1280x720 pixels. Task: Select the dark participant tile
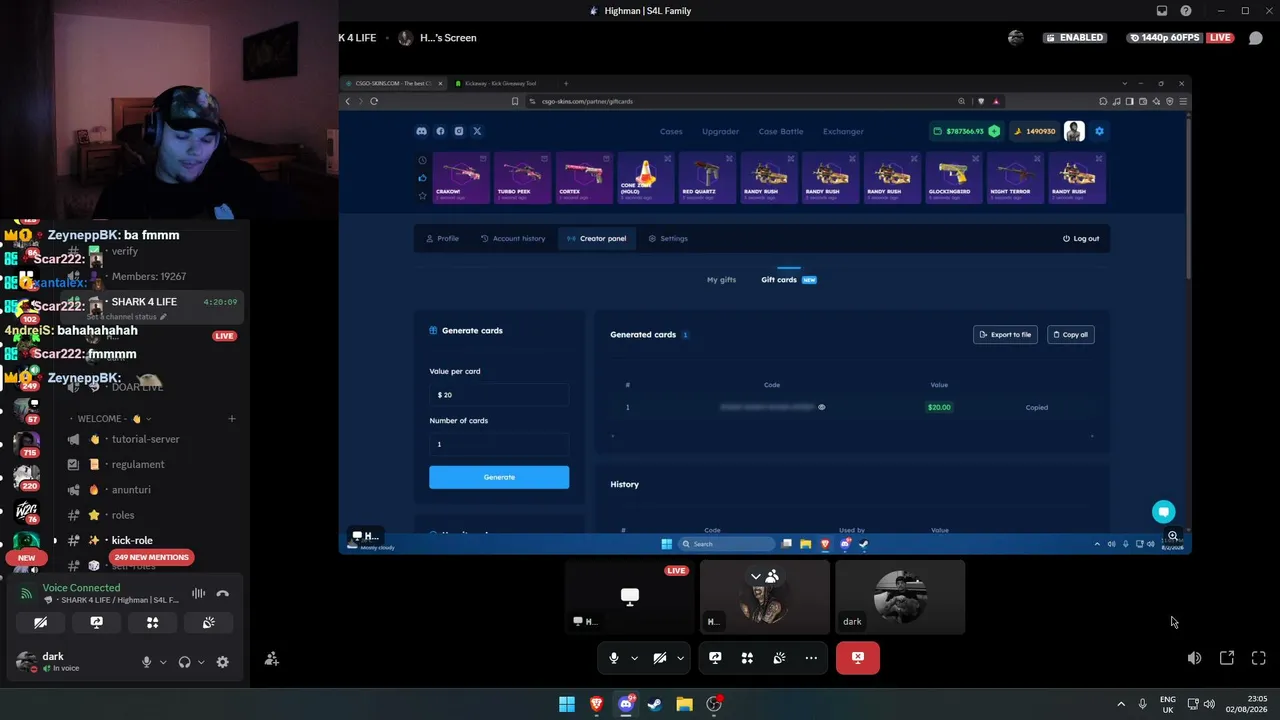(900, 597)
